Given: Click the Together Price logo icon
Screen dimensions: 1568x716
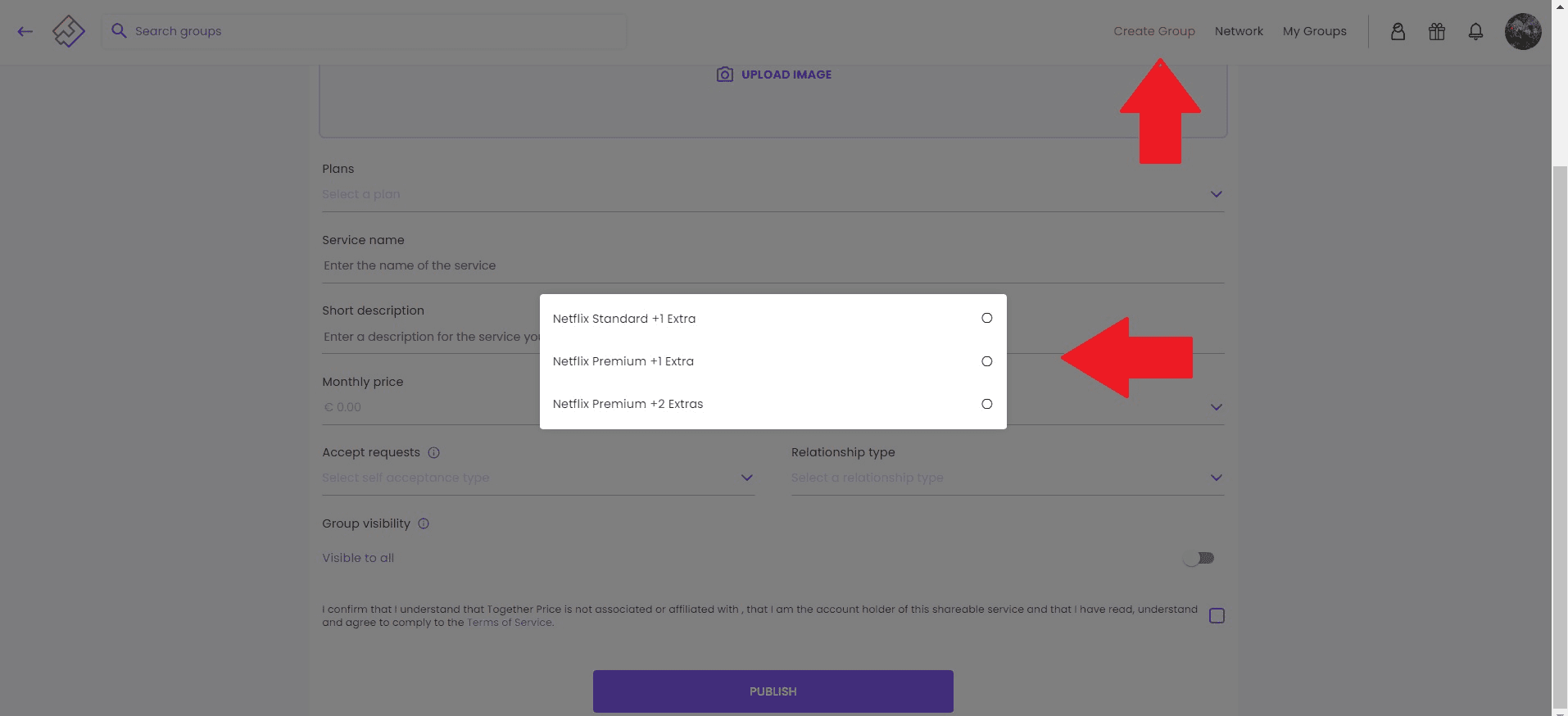Looking at the screenshot, I should click(69, 32).
